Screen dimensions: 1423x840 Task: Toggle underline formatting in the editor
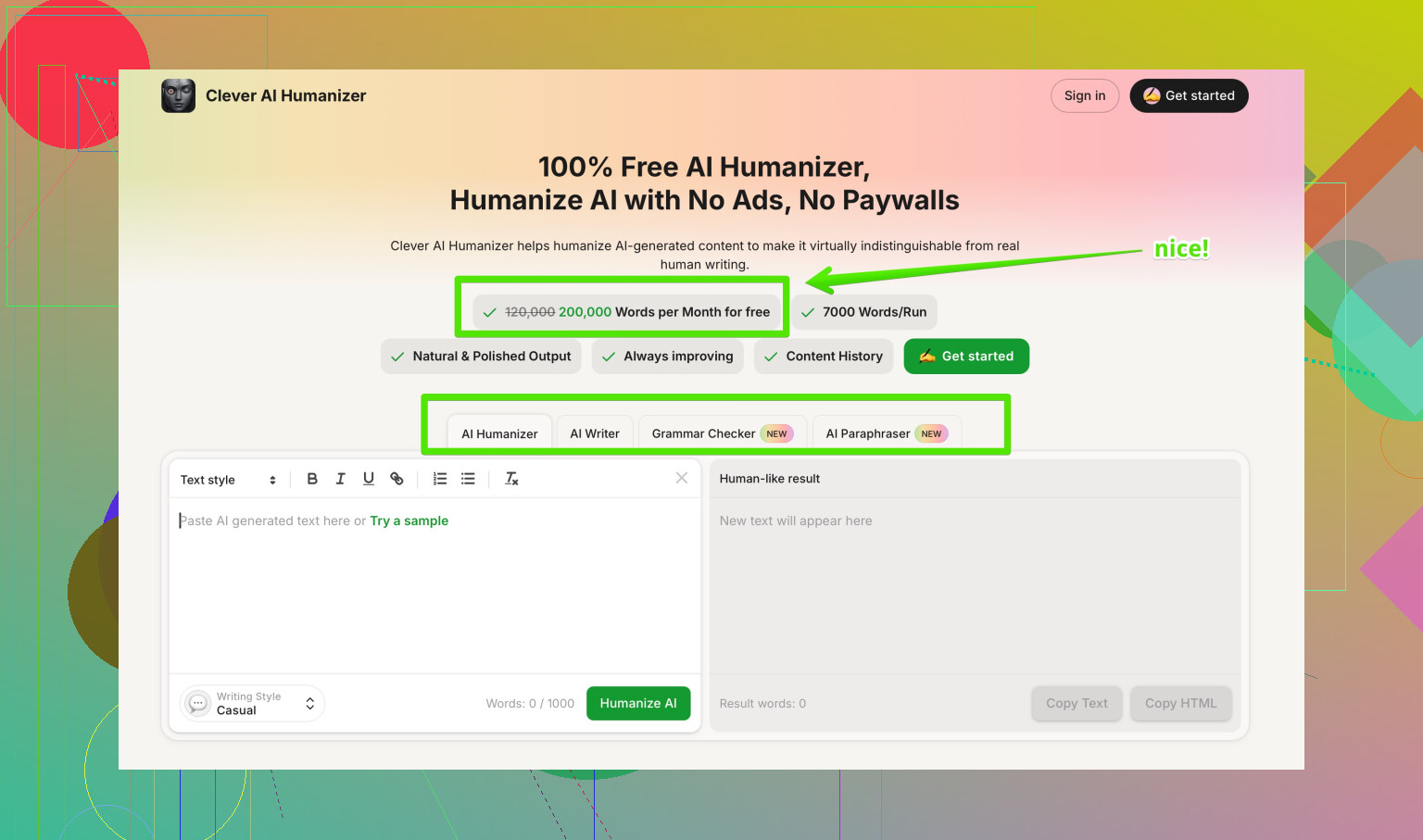tap(369, 479)
